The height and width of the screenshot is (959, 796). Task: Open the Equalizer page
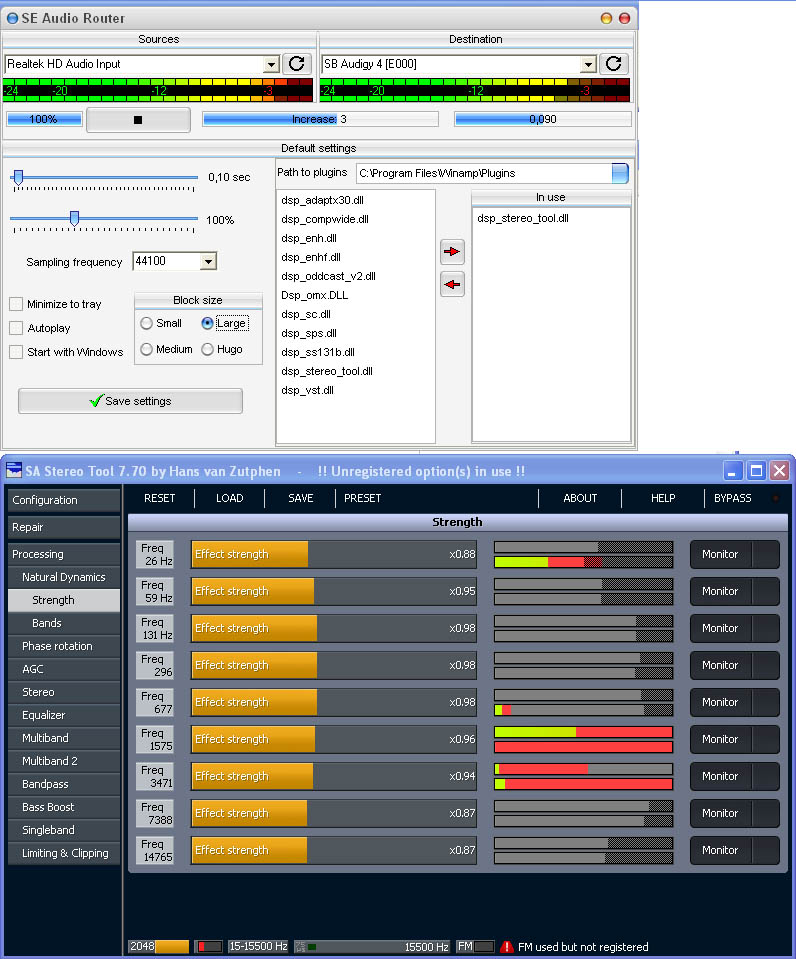(64, 715)
